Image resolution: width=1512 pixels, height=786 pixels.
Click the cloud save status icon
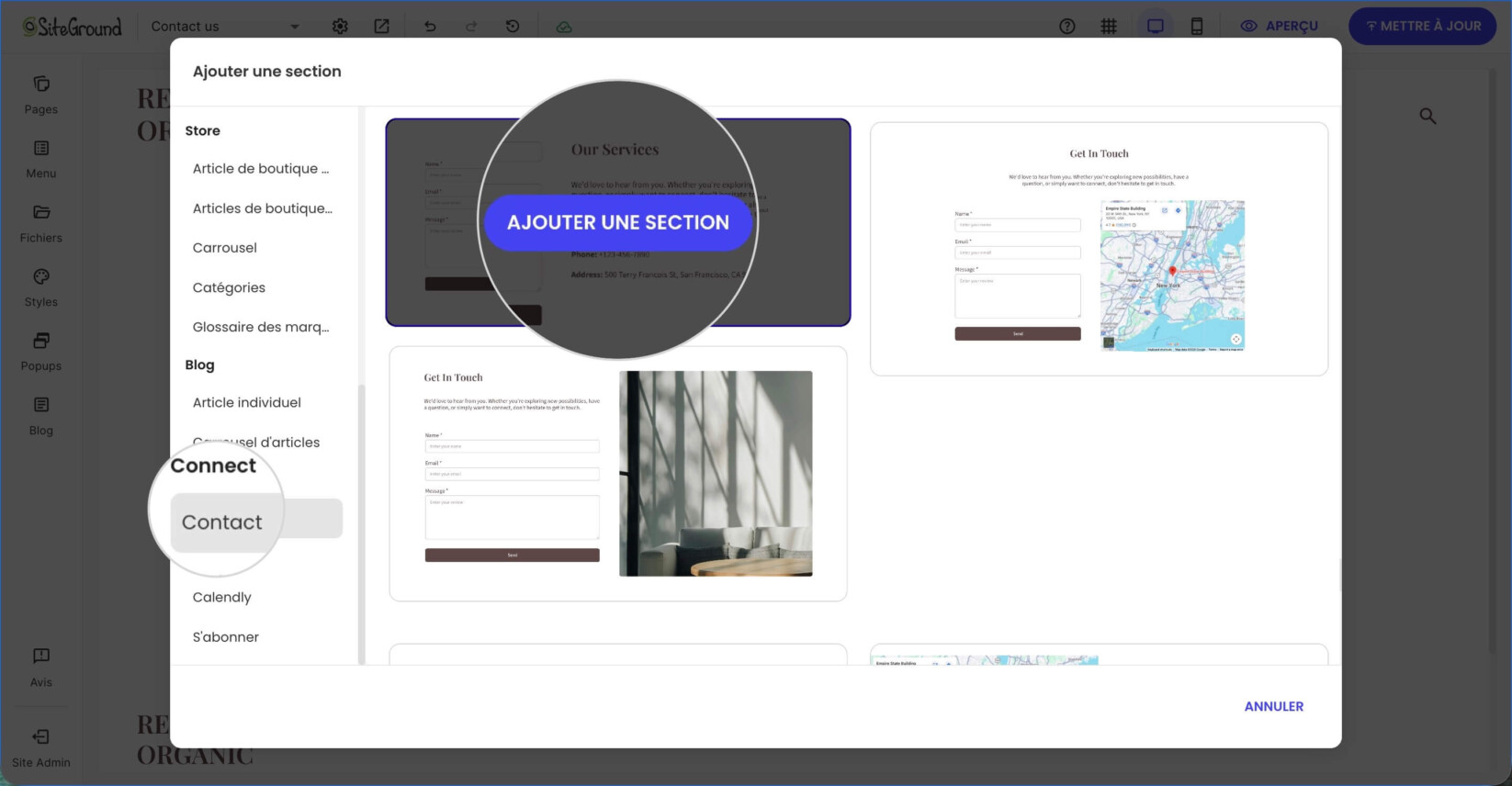[564, 27]
